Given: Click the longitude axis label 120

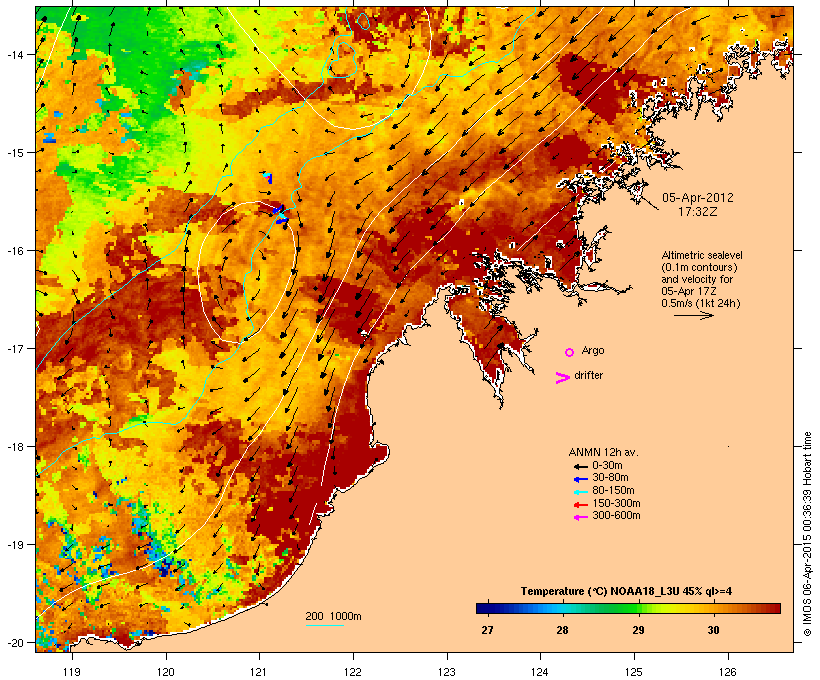Looking at the screenshot, I should pyautogui.click(x=166, y=672).
